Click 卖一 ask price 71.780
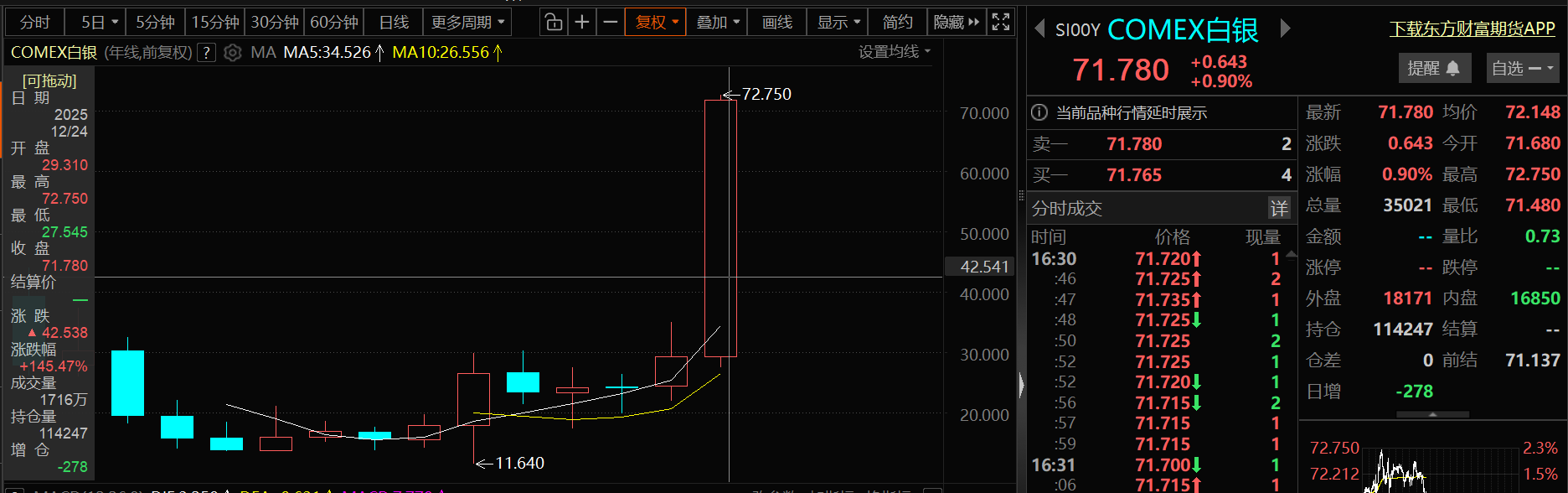 point(1134,144)
